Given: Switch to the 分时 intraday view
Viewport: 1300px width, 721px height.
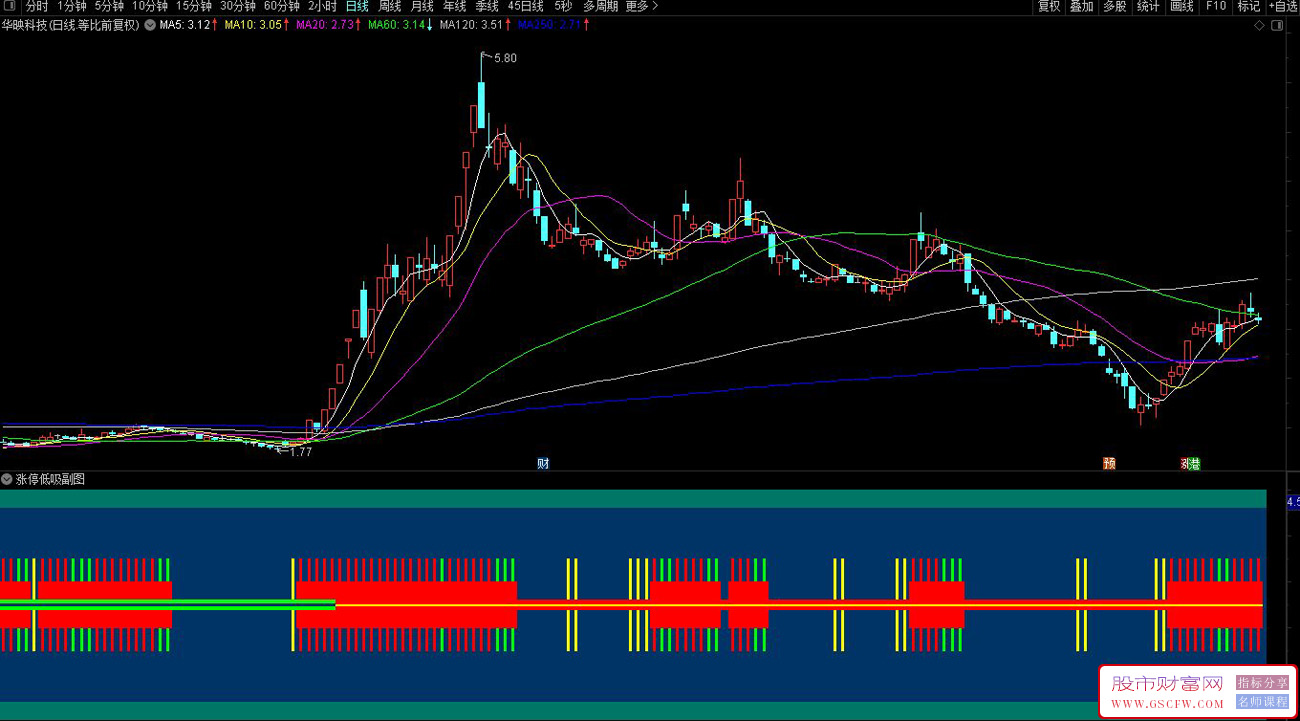Looking at the screenshot, I should [x=36, y=6].
